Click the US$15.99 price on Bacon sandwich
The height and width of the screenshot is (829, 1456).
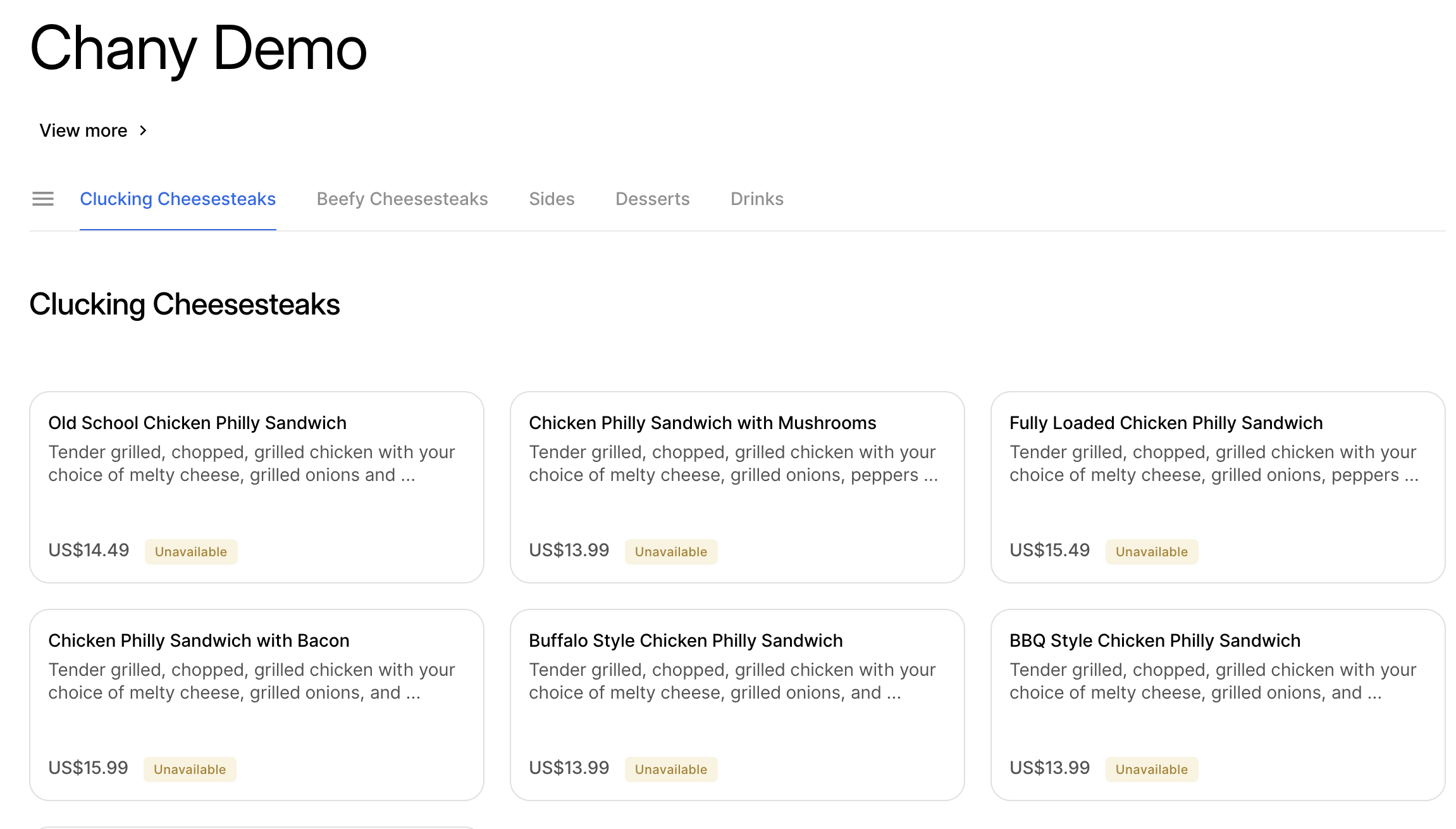89,768
